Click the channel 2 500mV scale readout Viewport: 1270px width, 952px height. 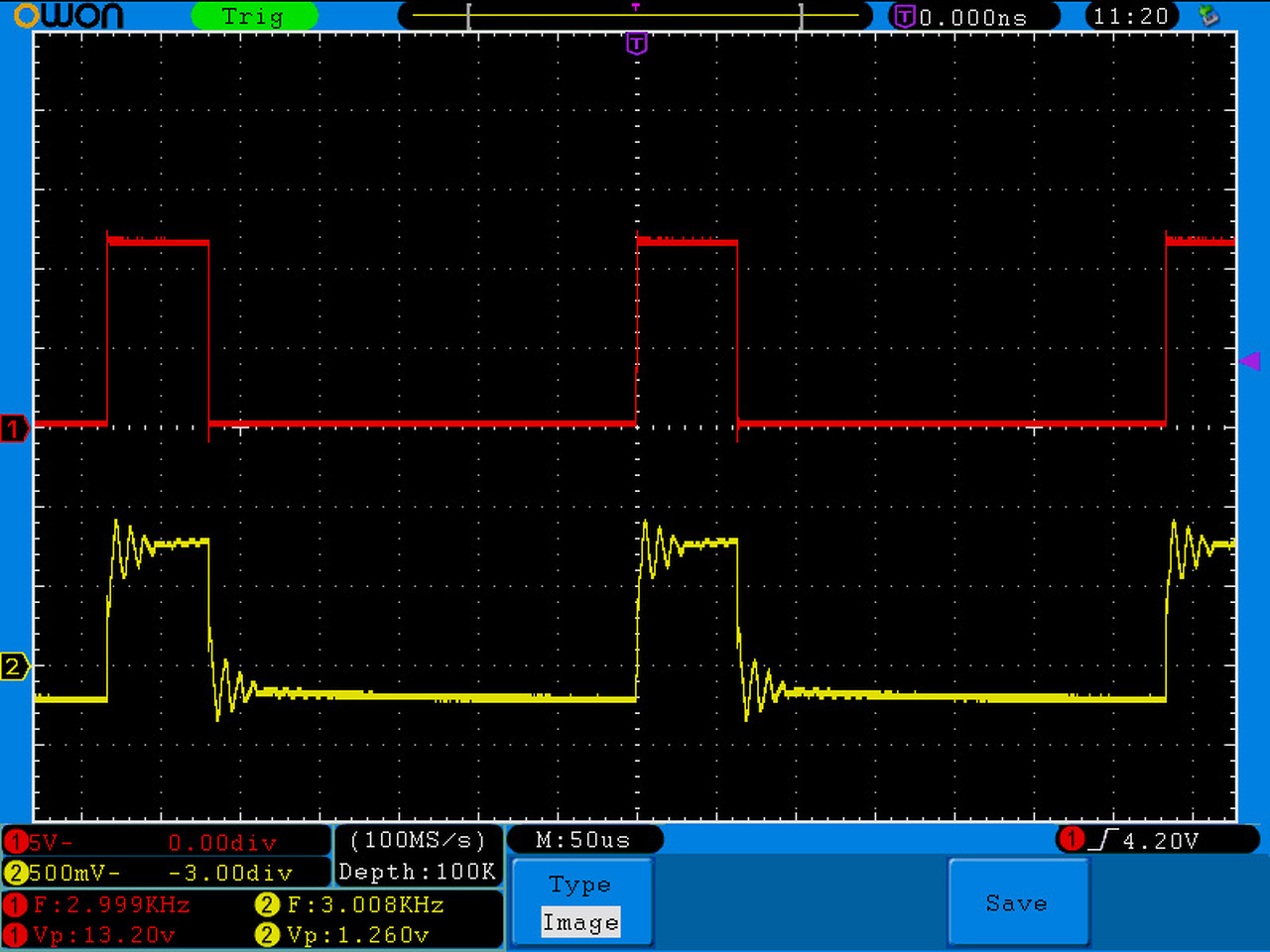74,873
